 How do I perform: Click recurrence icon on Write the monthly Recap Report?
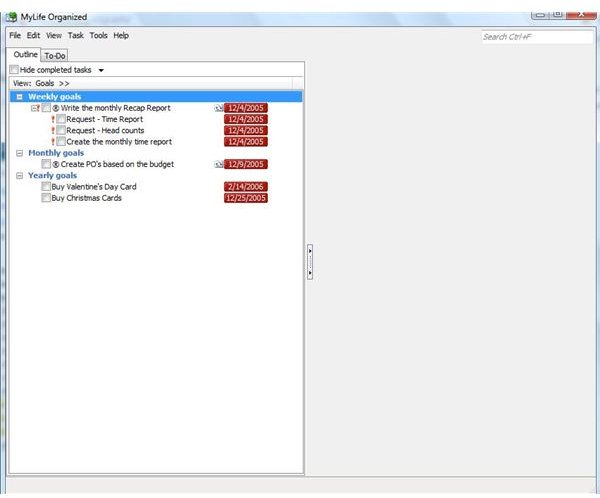218,108
